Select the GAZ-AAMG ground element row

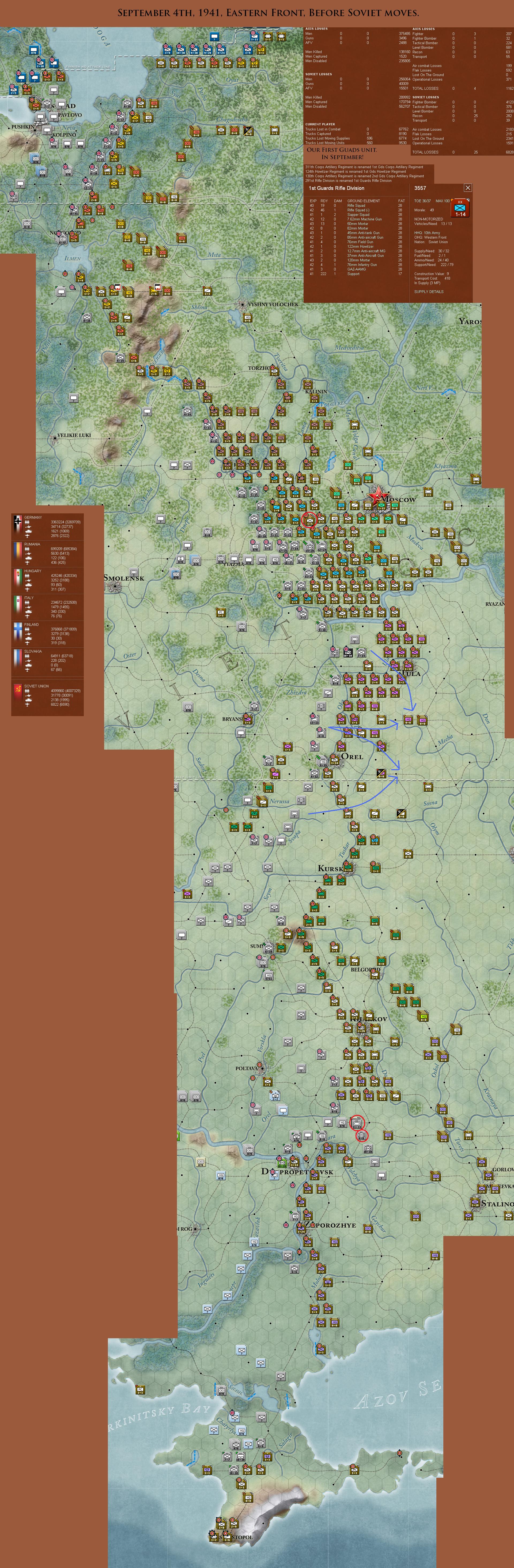[x=358, y=269]
